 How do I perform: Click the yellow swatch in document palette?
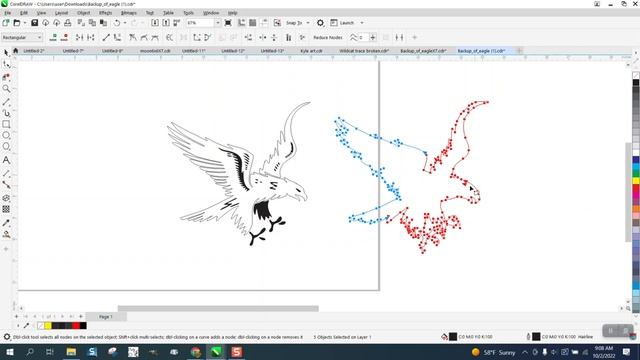pos(48,326)
